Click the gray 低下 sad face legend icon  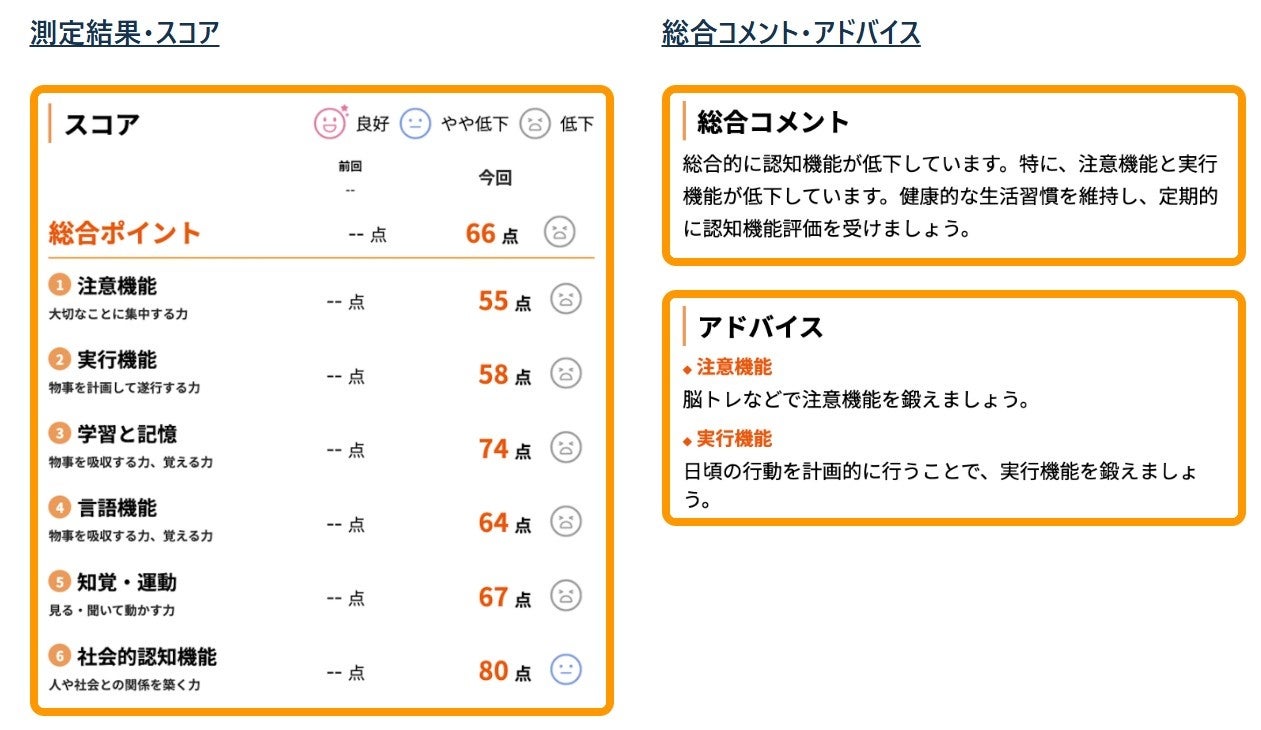pos(535,124)
